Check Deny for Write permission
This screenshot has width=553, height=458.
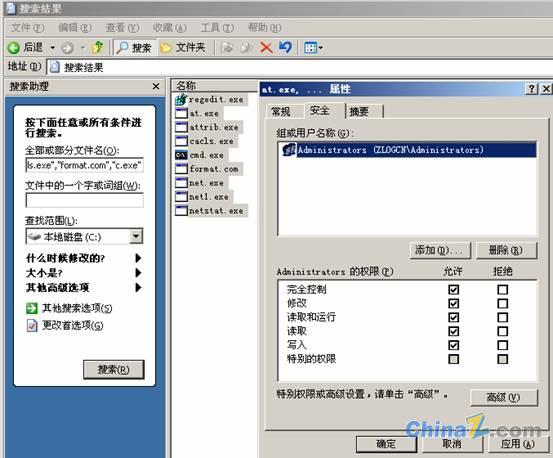pos(503,345)
